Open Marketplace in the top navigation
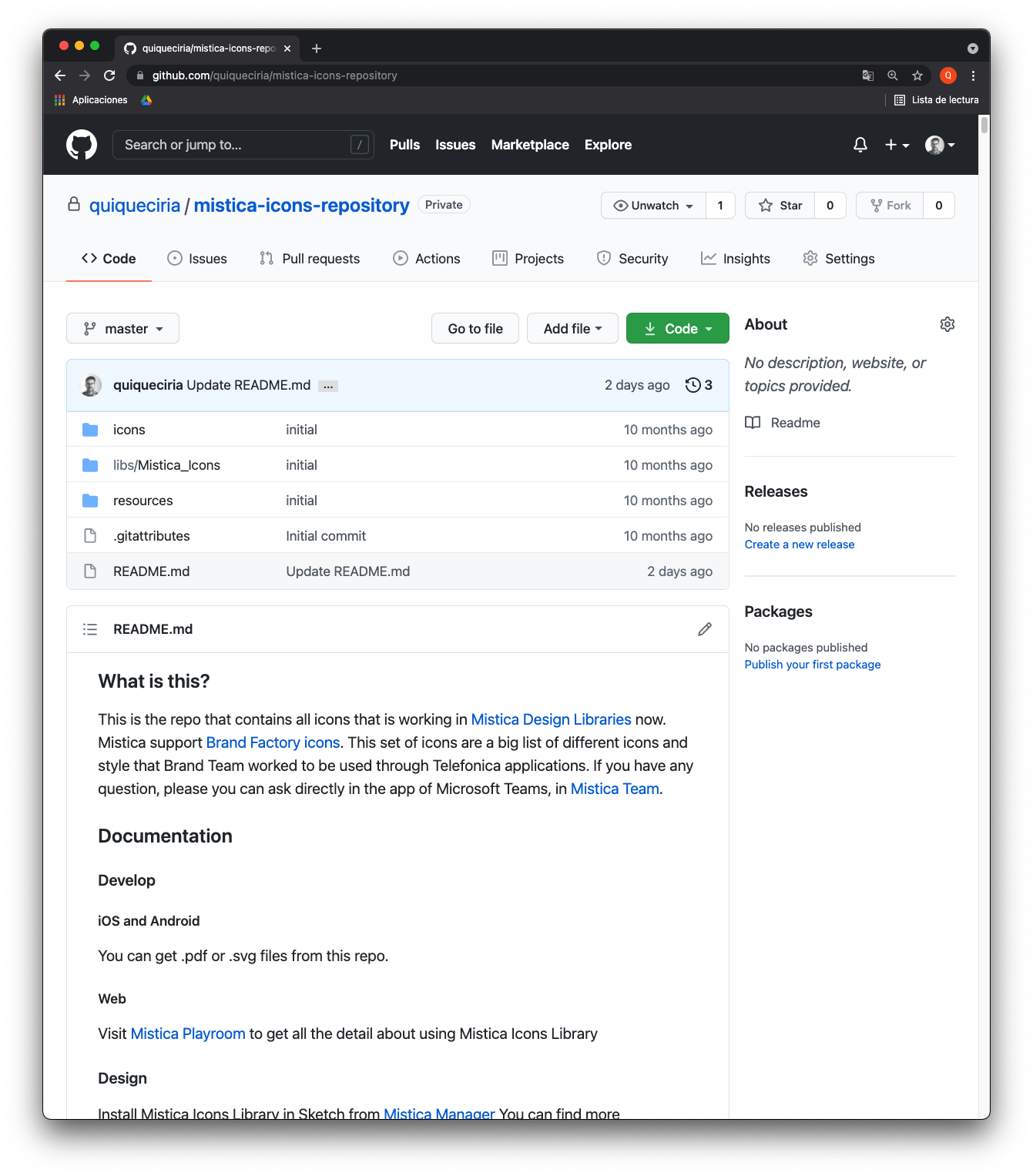Viewport: 1033px width, 1176px height. point(530,145)
